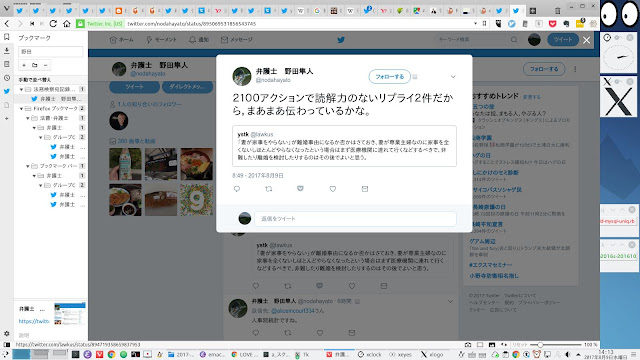The image size is (640, 360).
Task: Open the History clock panel icon
Action: 7,78
